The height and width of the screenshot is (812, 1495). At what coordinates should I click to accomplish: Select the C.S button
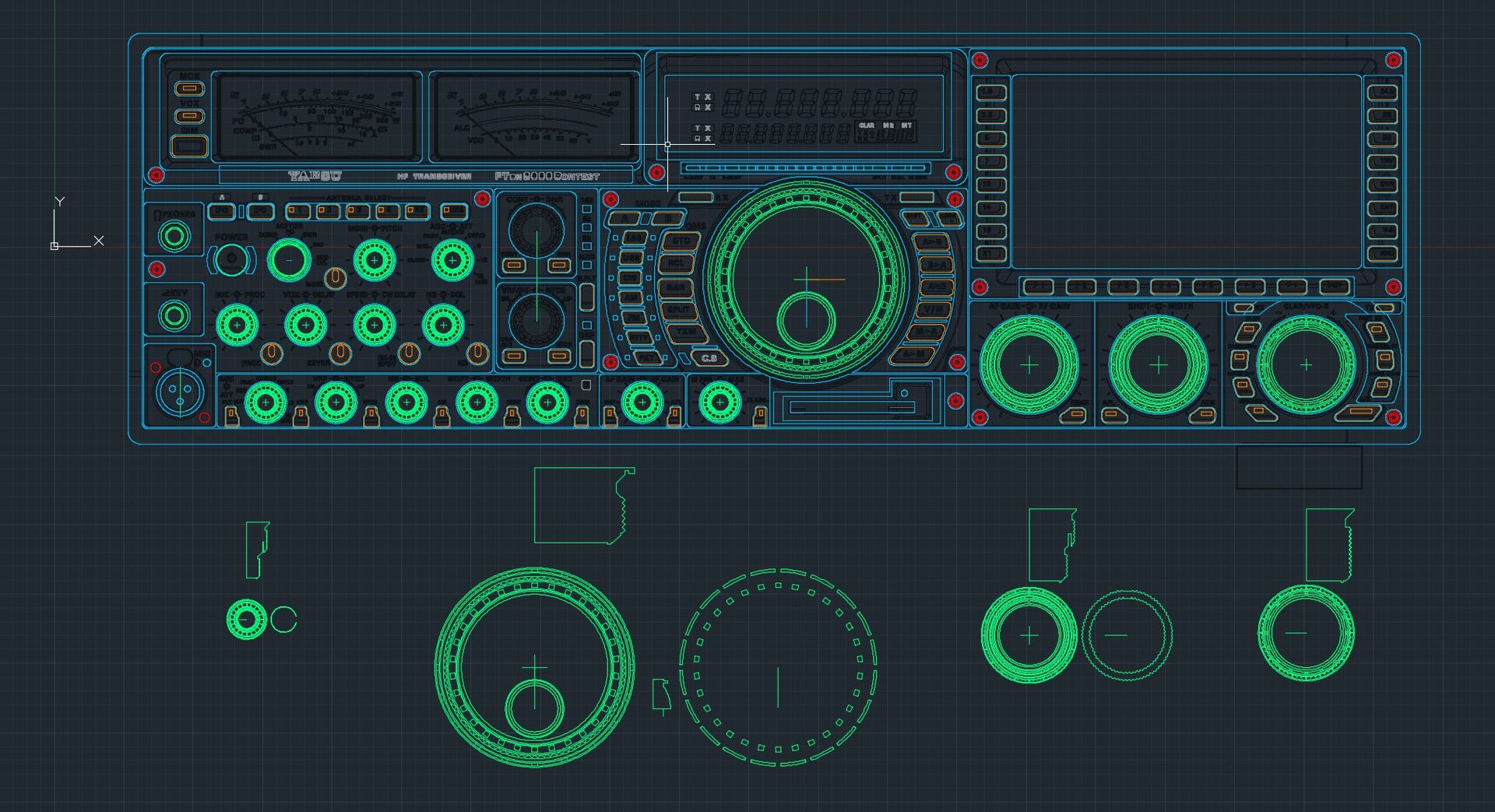coord(709,359)
